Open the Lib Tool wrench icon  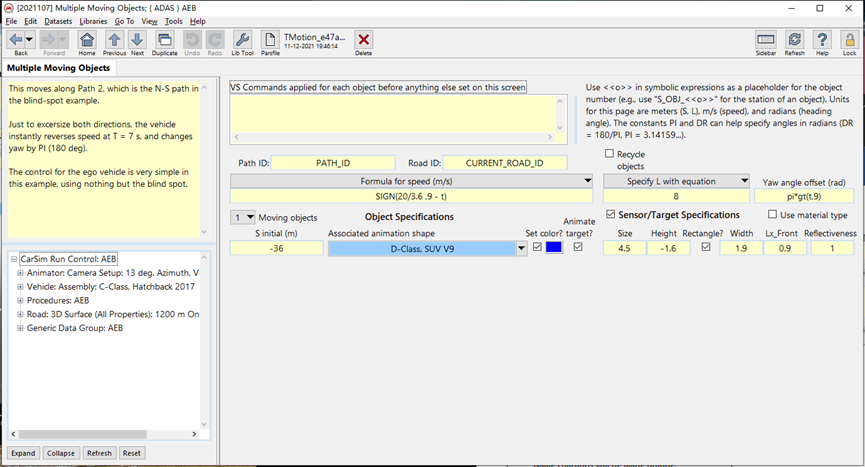click(242, 40)
